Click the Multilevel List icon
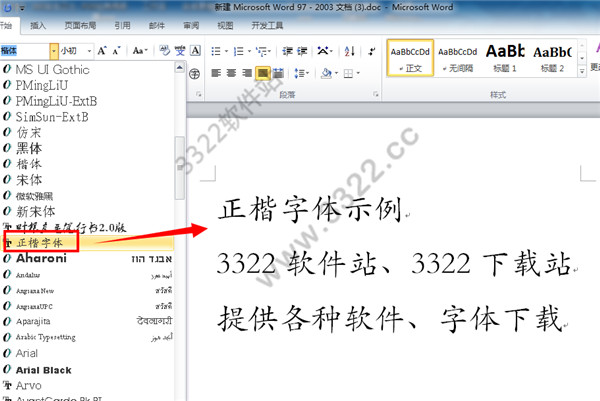This screenshot has width=600, height=401. 261,51
